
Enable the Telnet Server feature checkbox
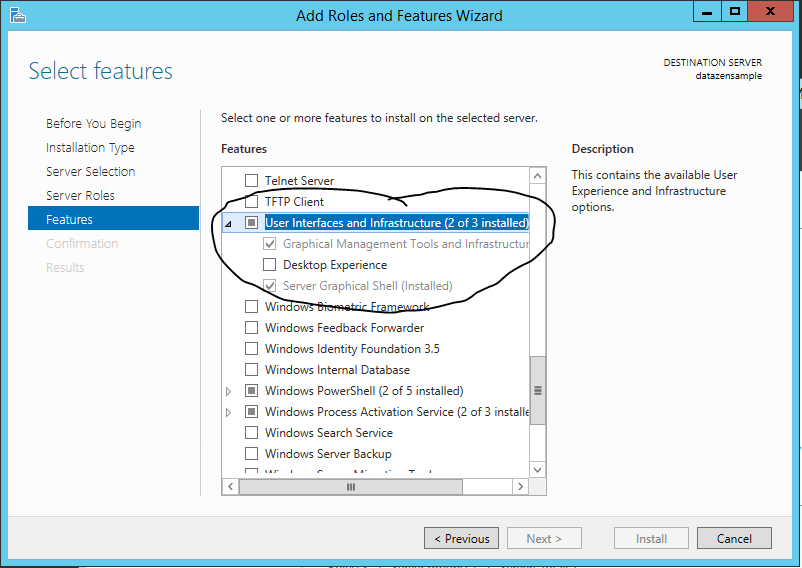[252, 181]
